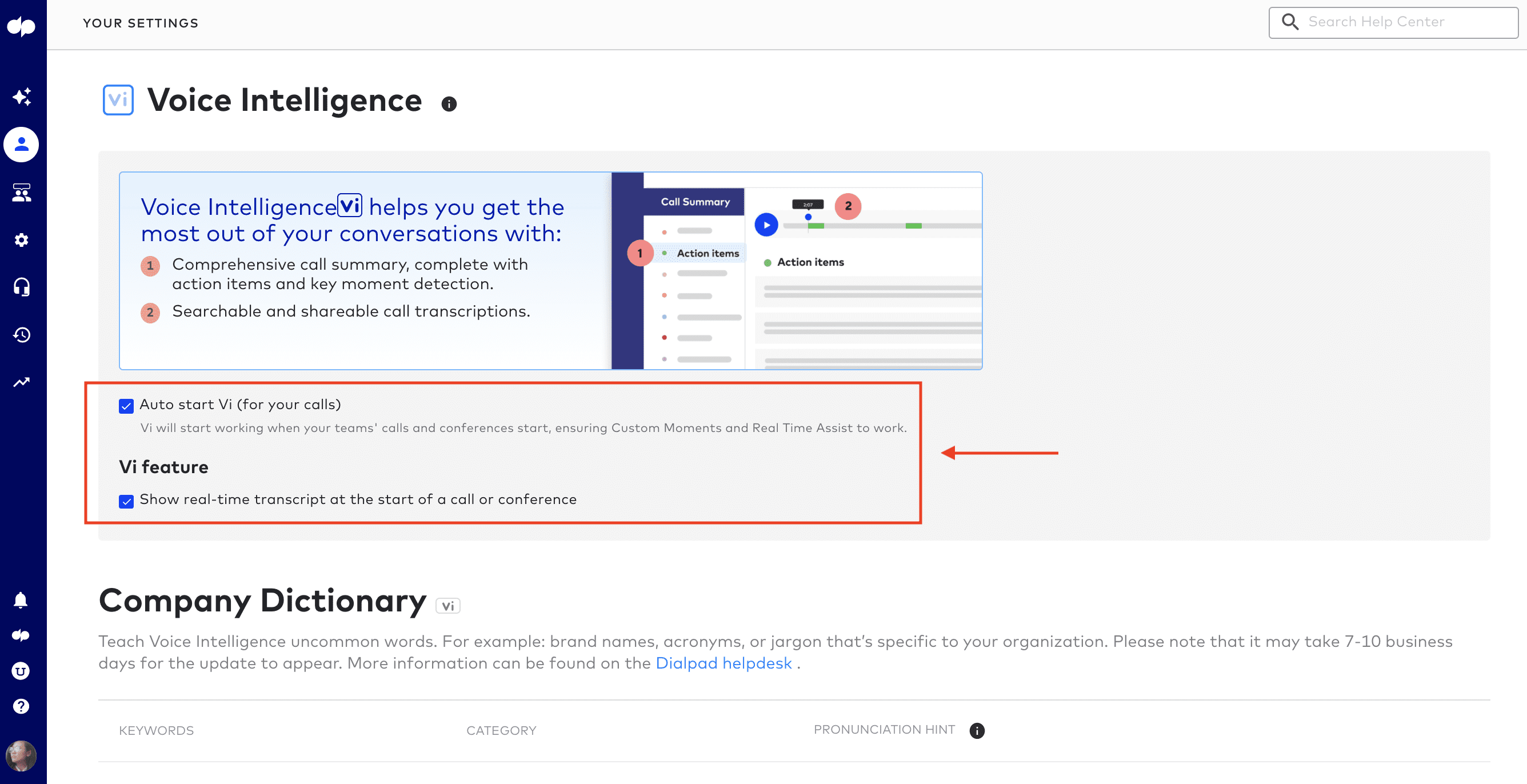Toggle Show real-time transcript checkbox
This screenshot has width=1527, height=784.
[x=126, y=501]
